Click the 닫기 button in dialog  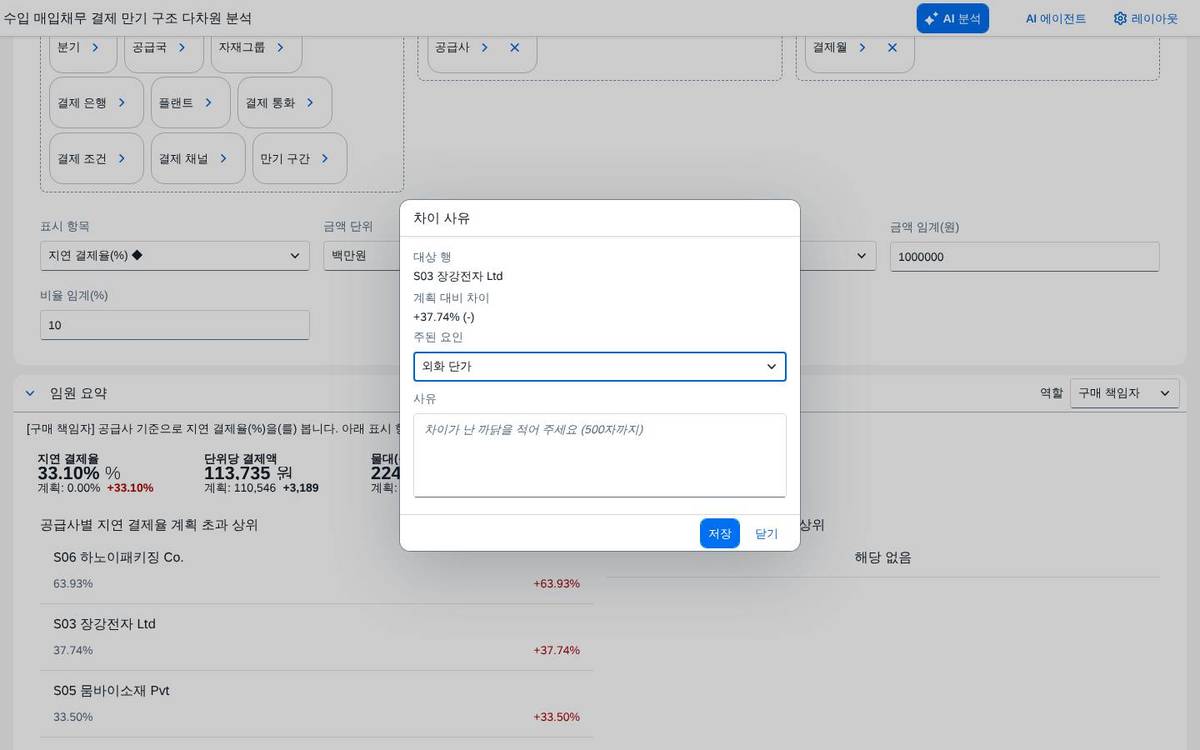point(766,533)
